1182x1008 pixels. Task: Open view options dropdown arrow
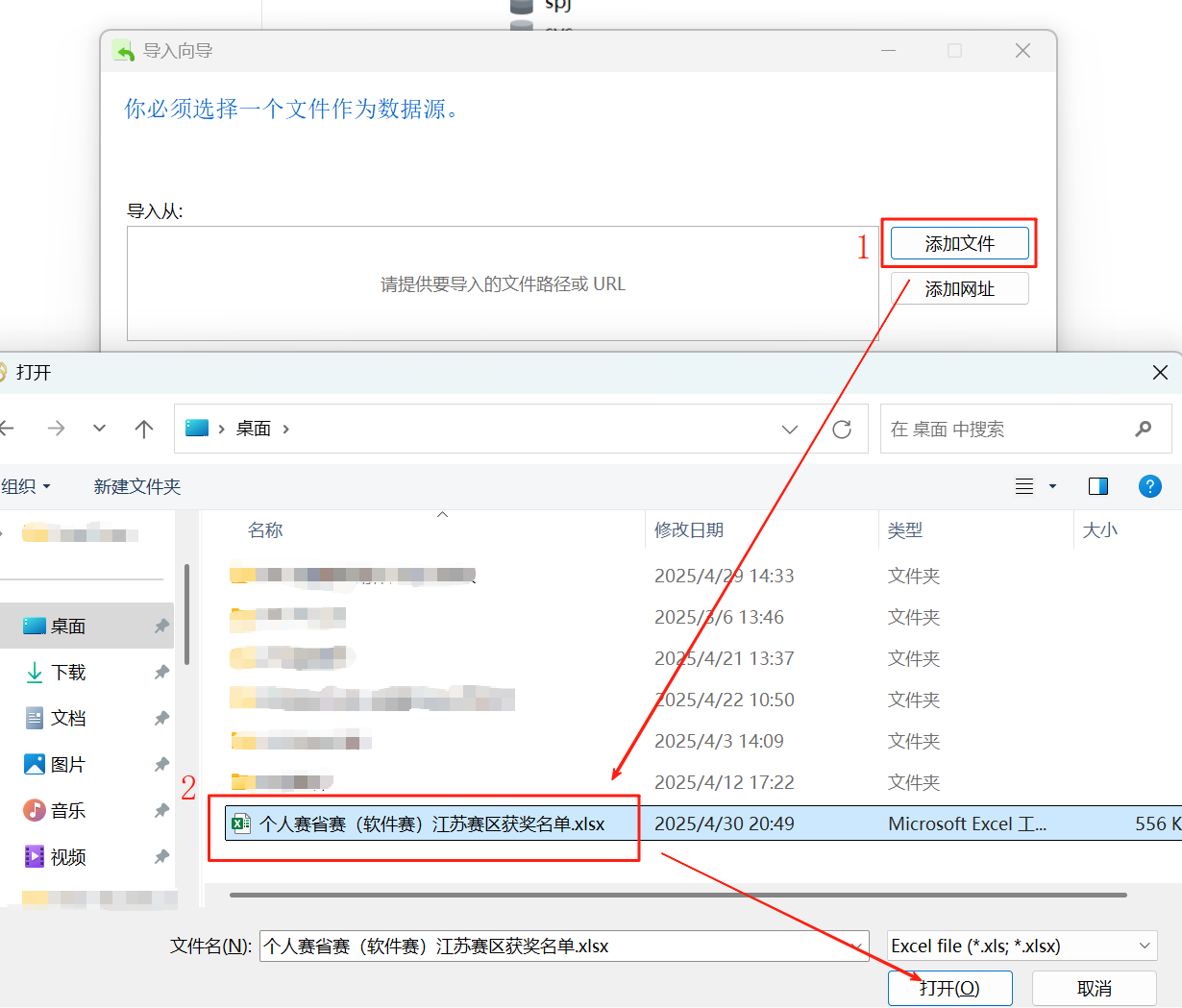[1052, 486]
